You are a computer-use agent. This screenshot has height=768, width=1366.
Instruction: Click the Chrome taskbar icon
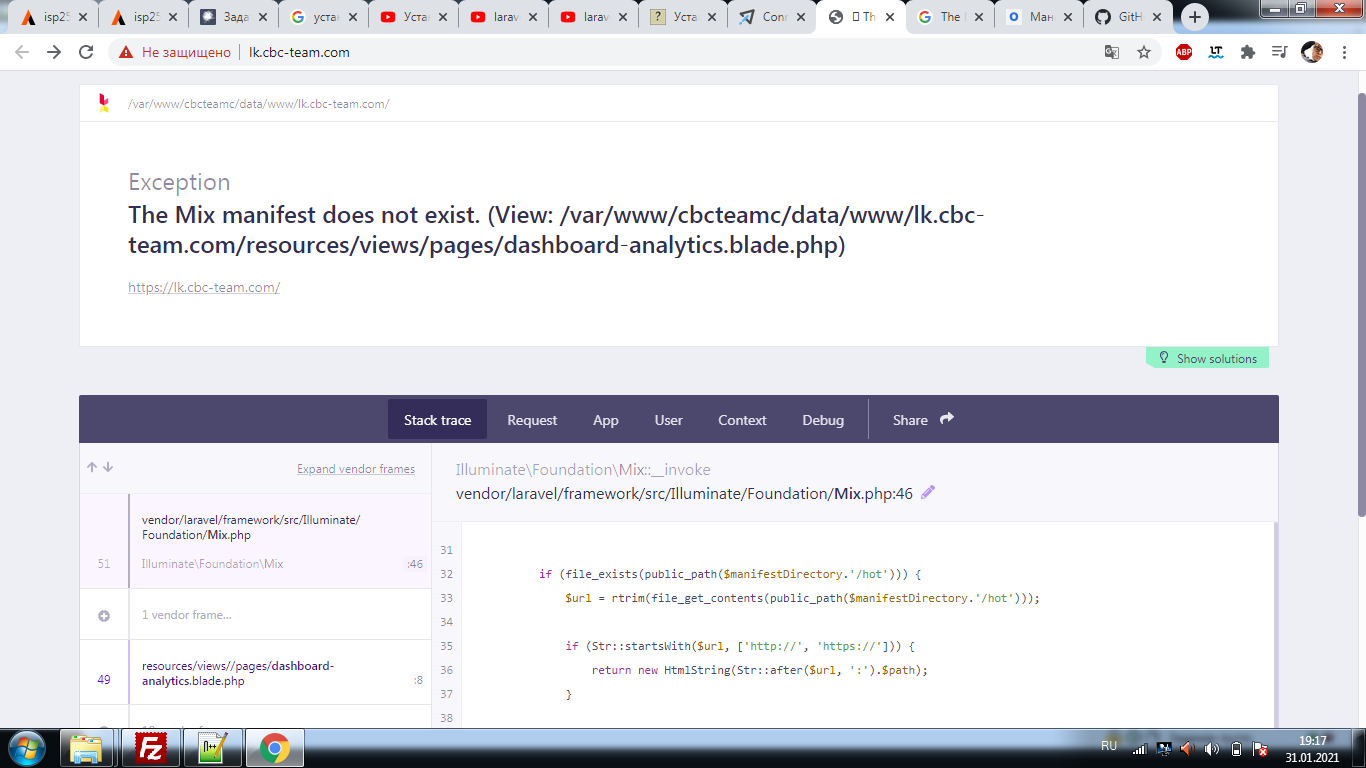[275, 748]
